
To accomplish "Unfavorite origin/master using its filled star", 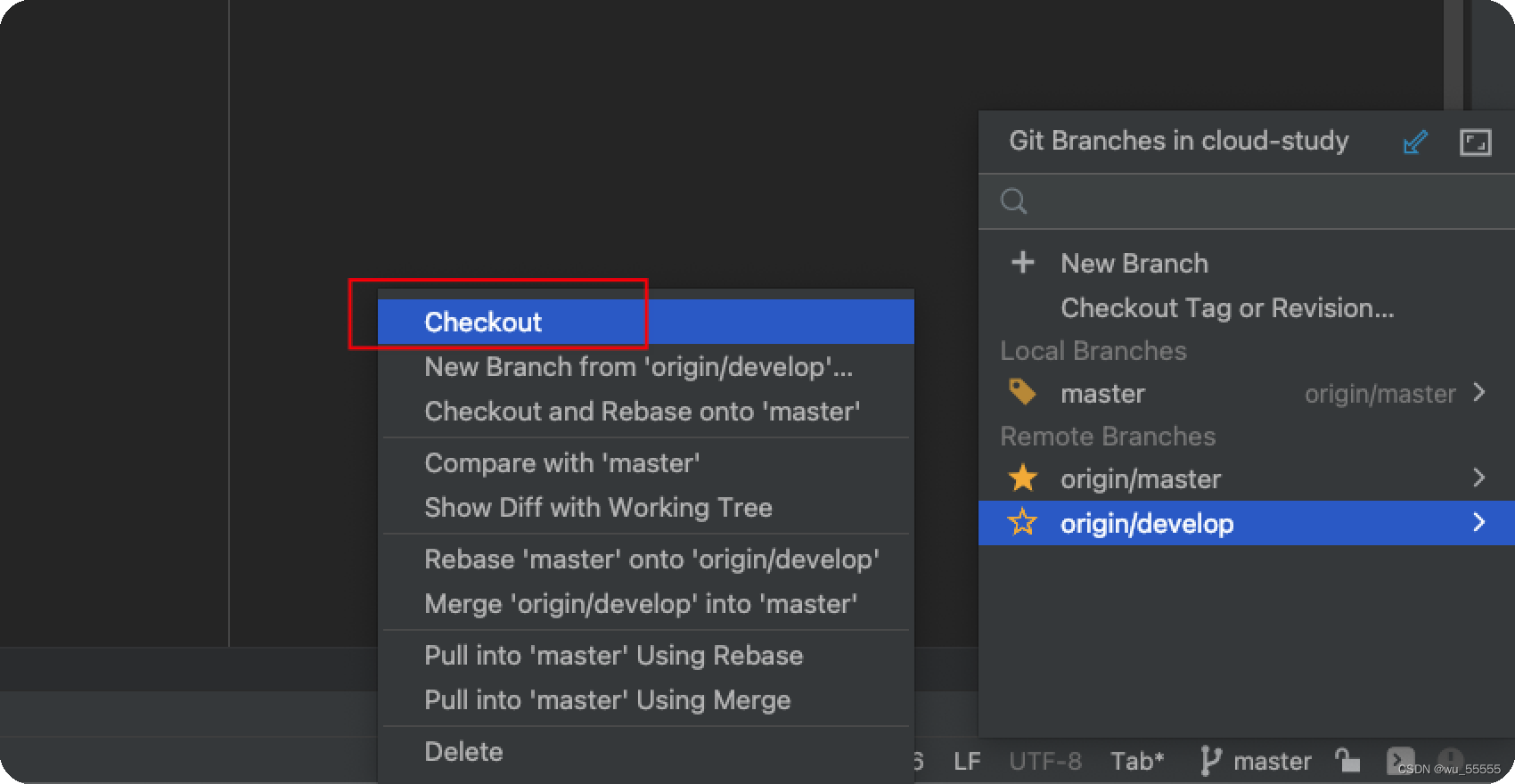I will pos(1023,478).
